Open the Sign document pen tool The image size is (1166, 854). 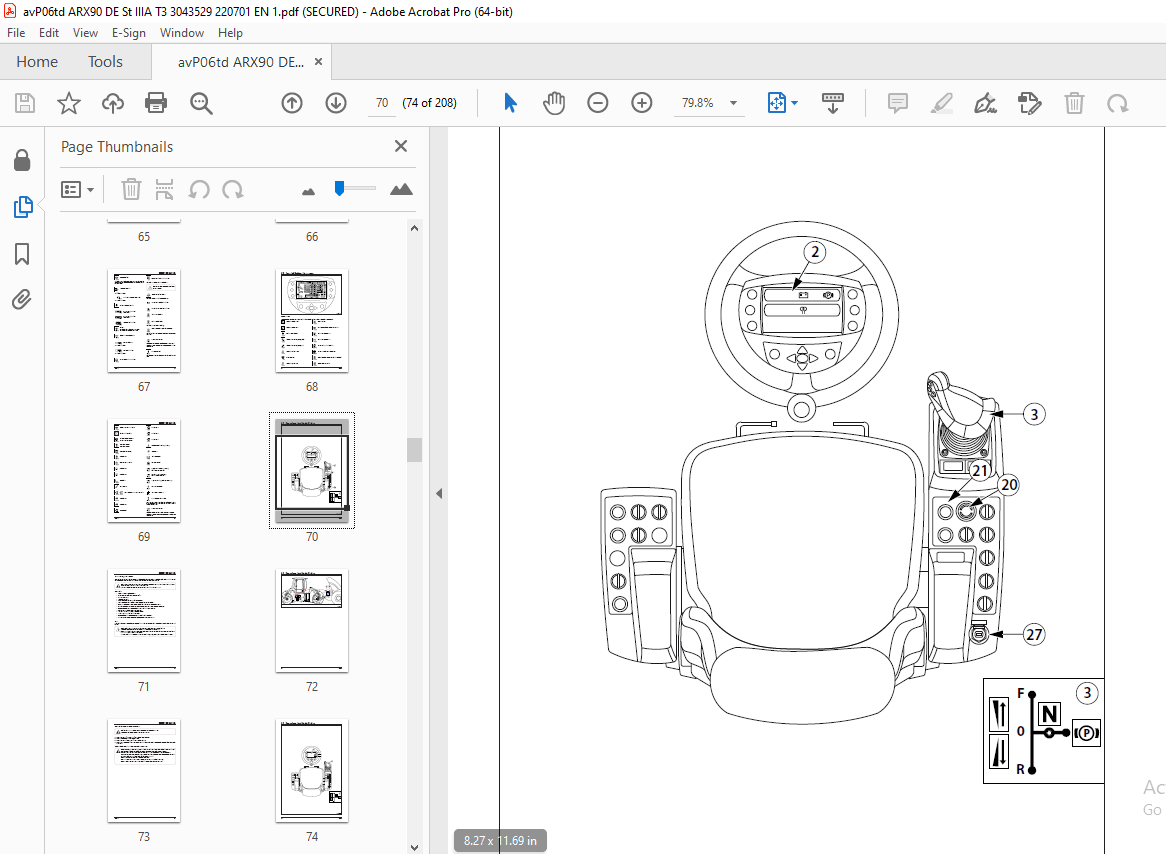tap(985, 103)
